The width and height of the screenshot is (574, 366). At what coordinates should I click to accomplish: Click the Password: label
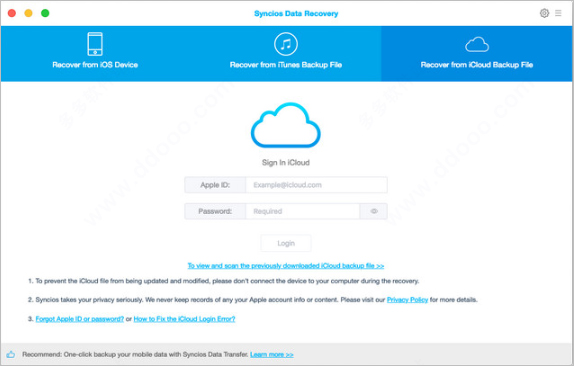(x=215, y=211)
